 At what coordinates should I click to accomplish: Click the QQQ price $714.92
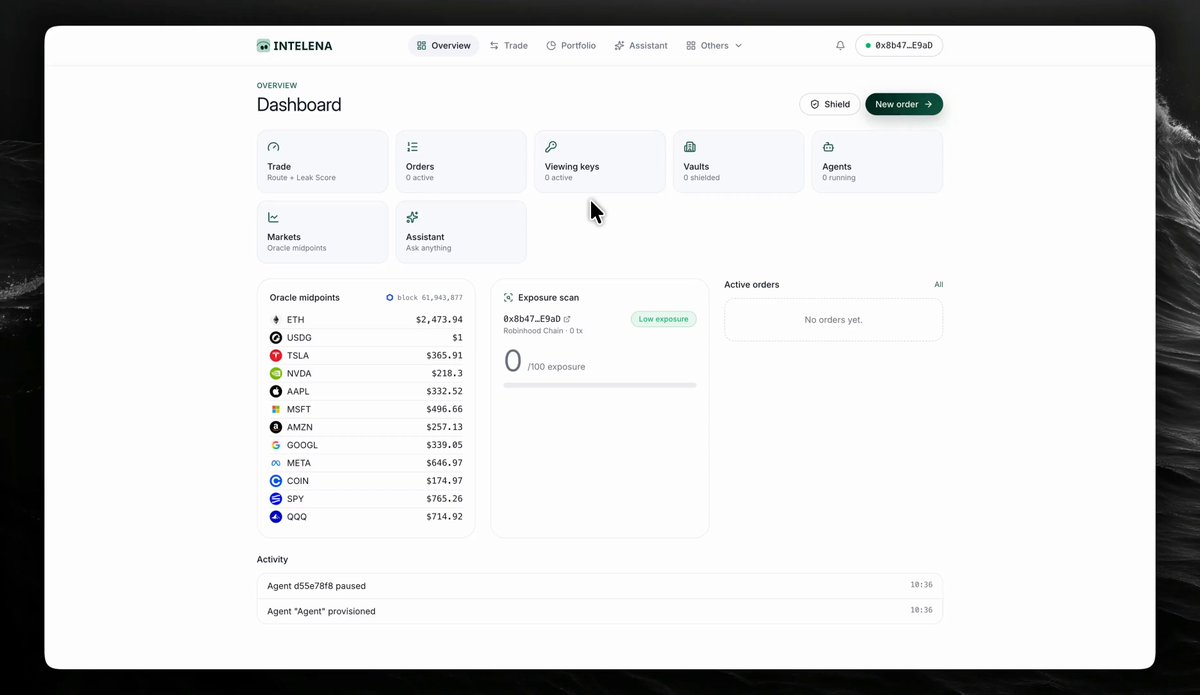coord(444,517)
